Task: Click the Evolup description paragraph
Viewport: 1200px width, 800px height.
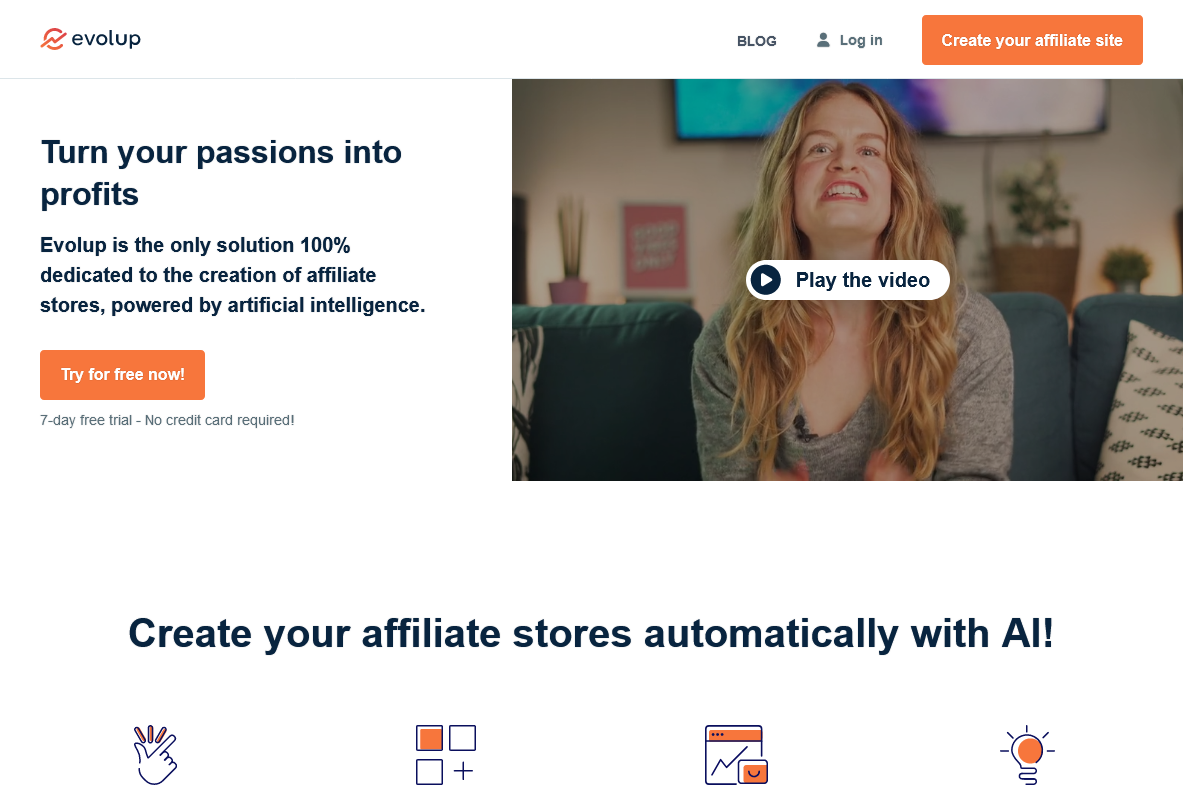Action: pos(233,275)
